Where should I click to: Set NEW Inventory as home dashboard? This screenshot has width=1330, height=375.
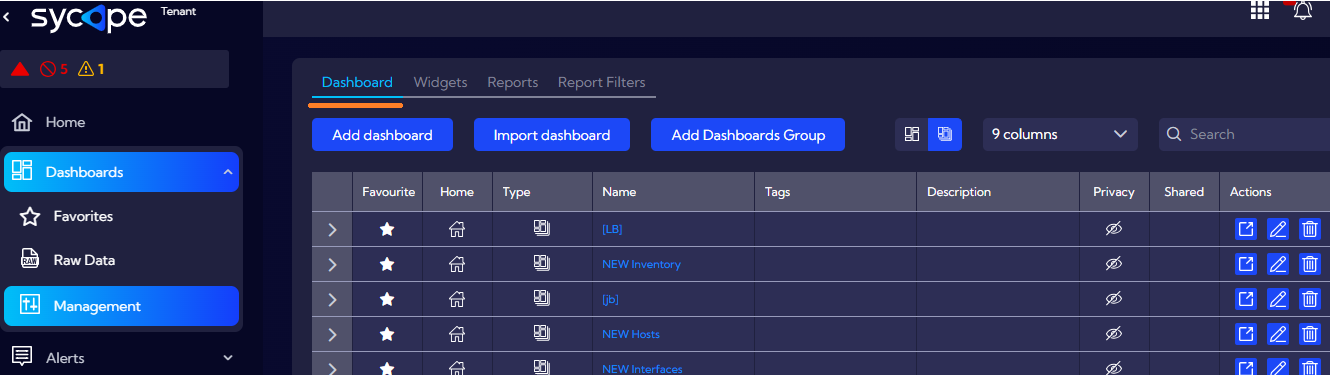[x=457, y=264]
